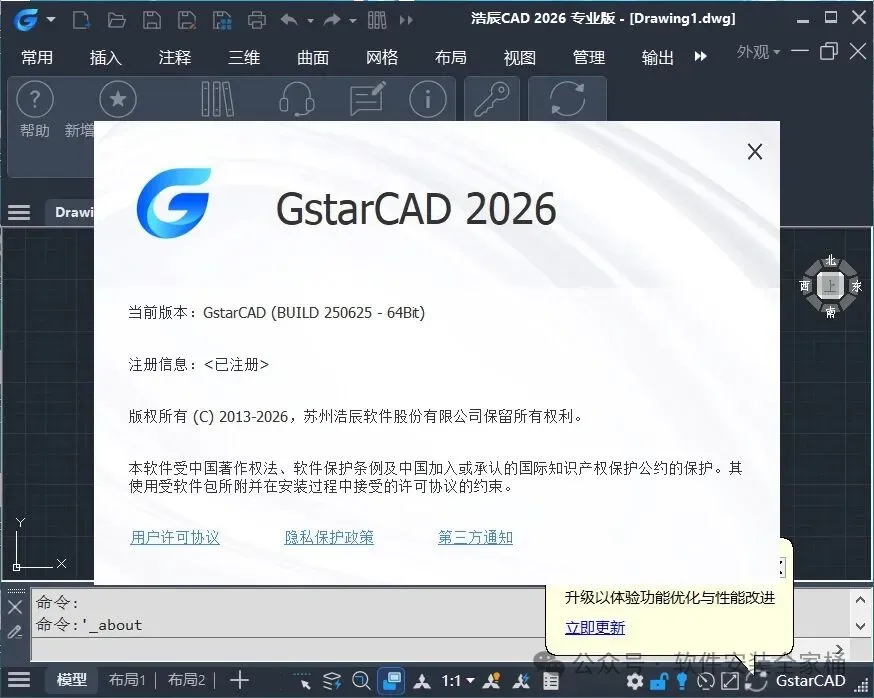Open the learning resources books icon in ribbon
874x698 pixels.
[217, 99]
